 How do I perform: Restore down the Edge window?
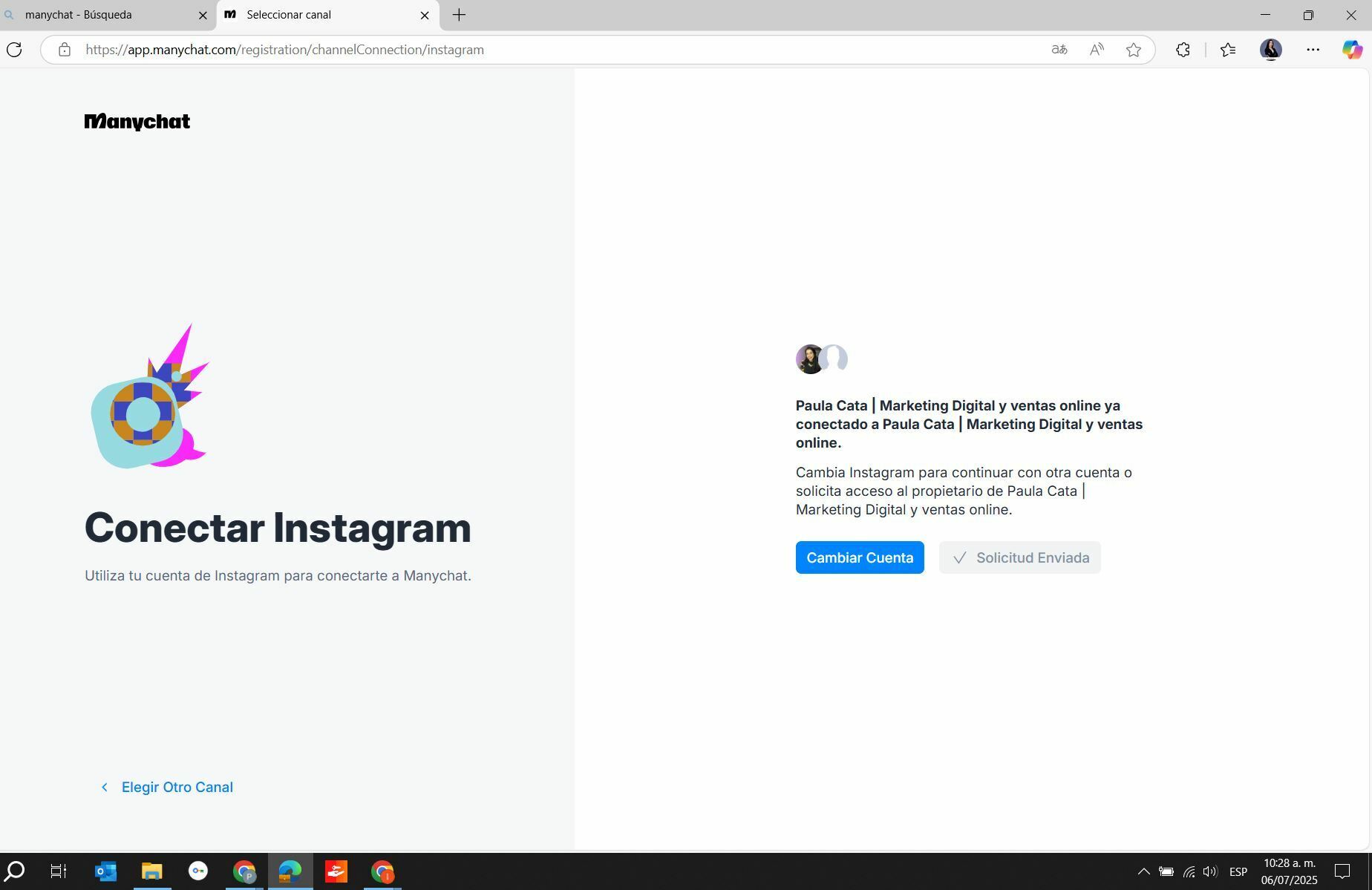point(1308,15)
